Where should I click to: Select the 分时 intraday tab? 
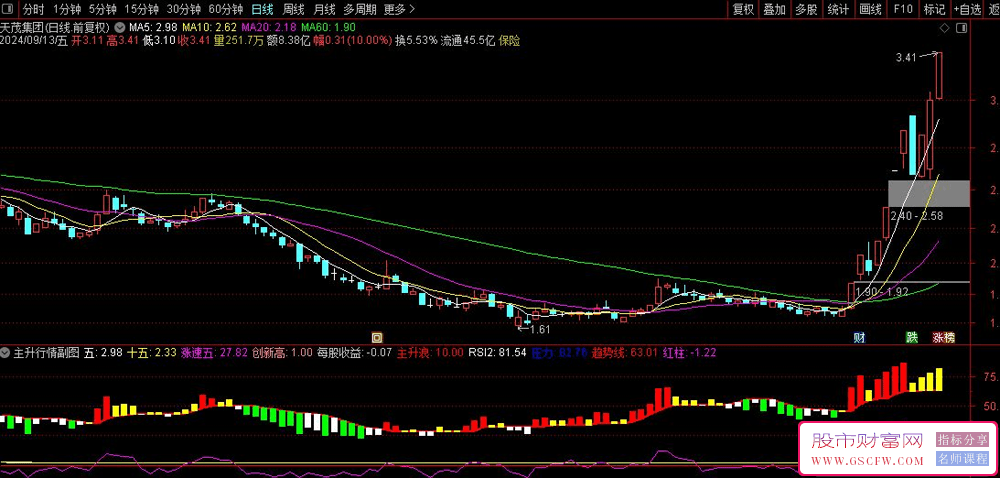[x=34, y=10]
